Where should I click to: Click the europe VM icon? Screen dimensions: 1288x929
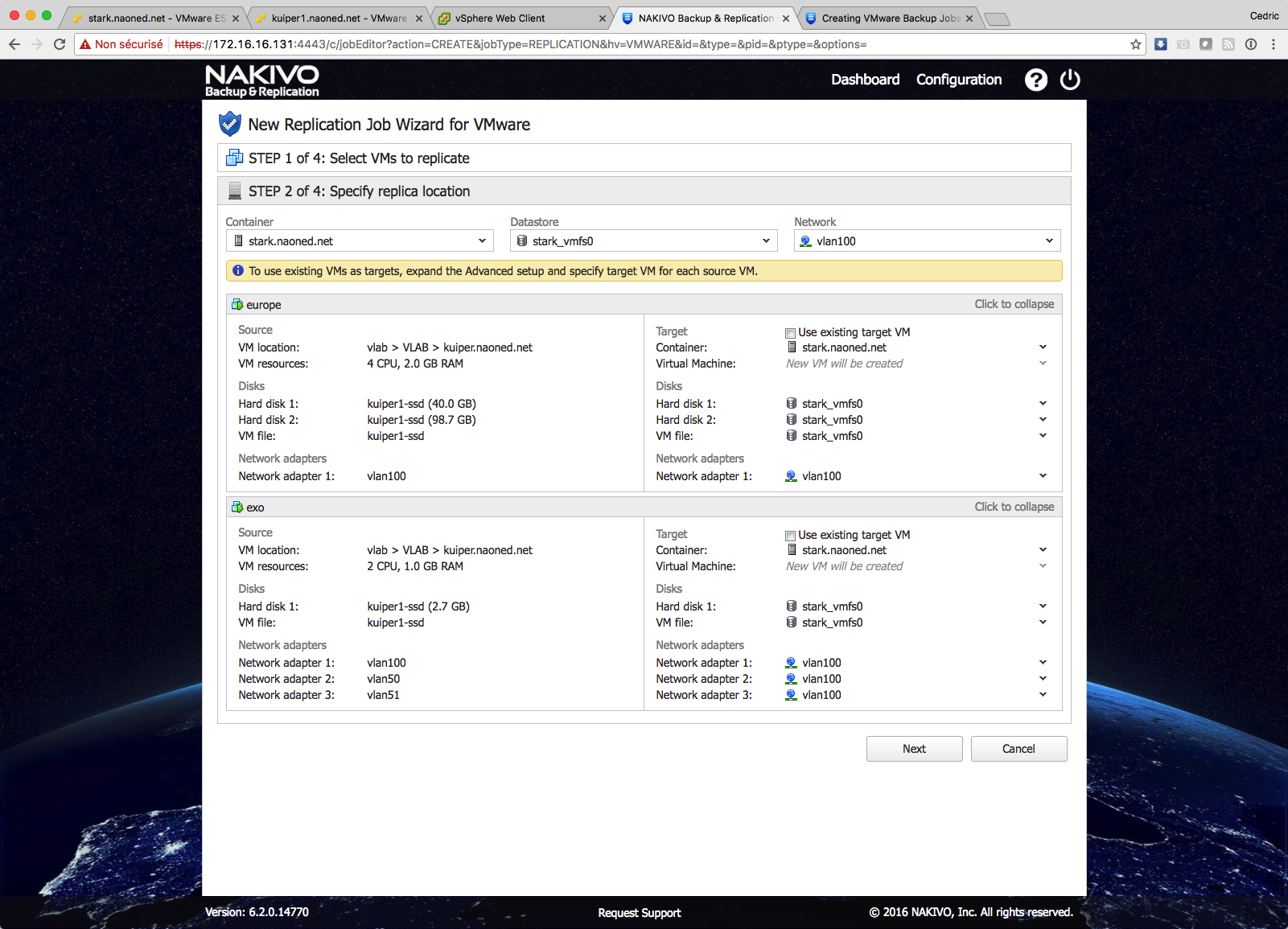237,305
